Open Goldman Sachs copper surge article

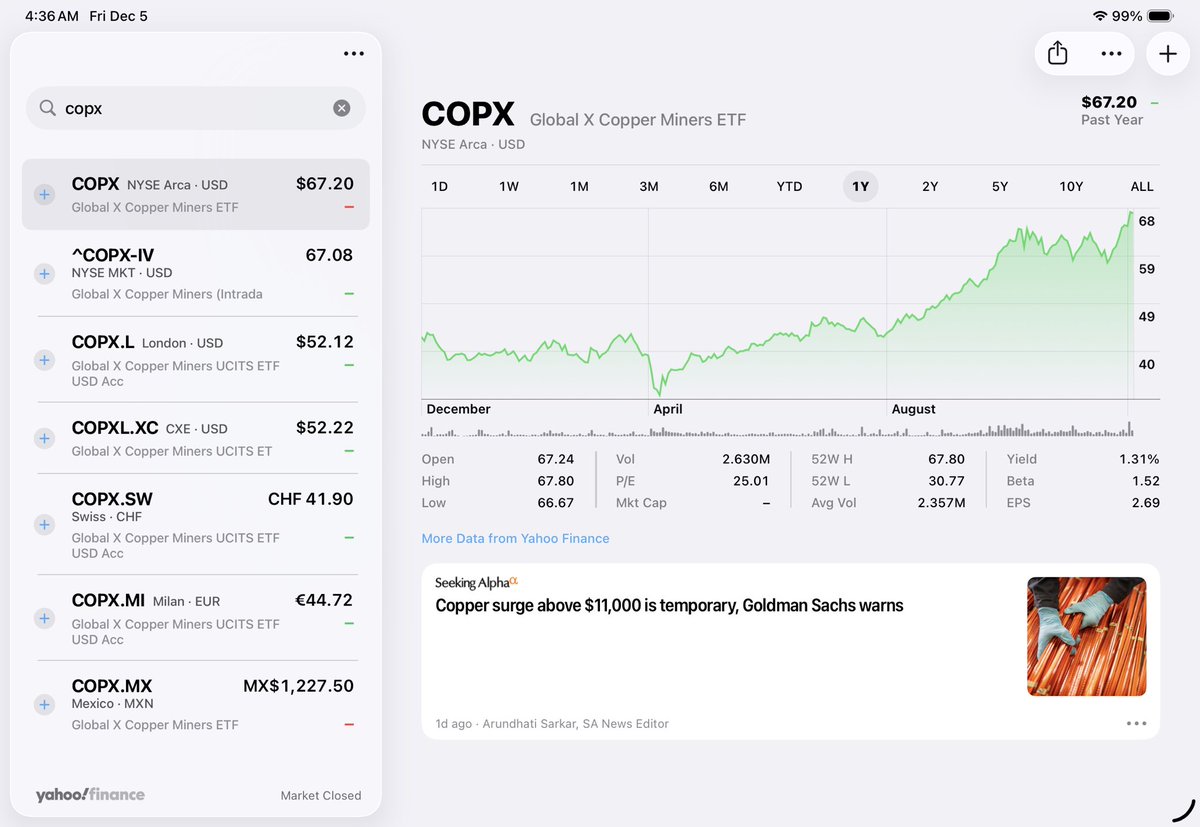(x=669, y=605)
